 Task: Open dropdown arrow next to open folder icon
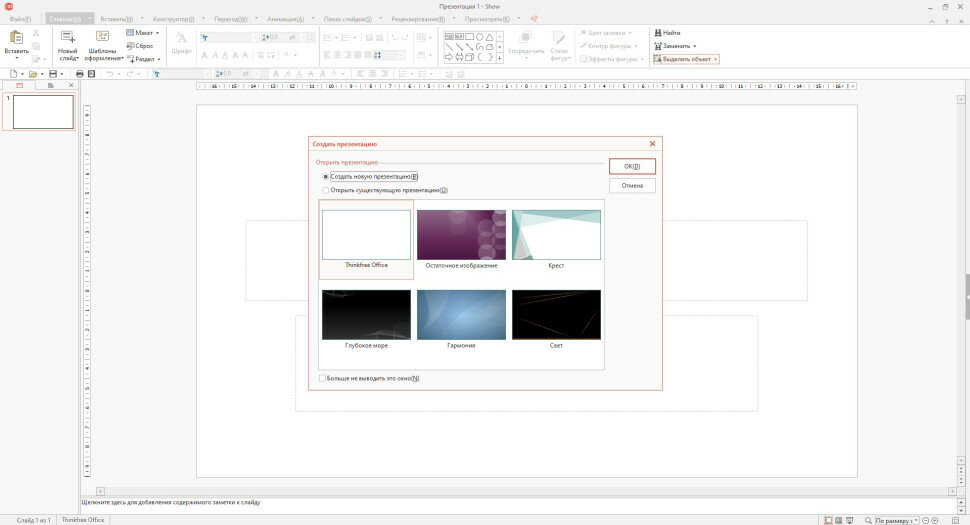coord(41,74)
